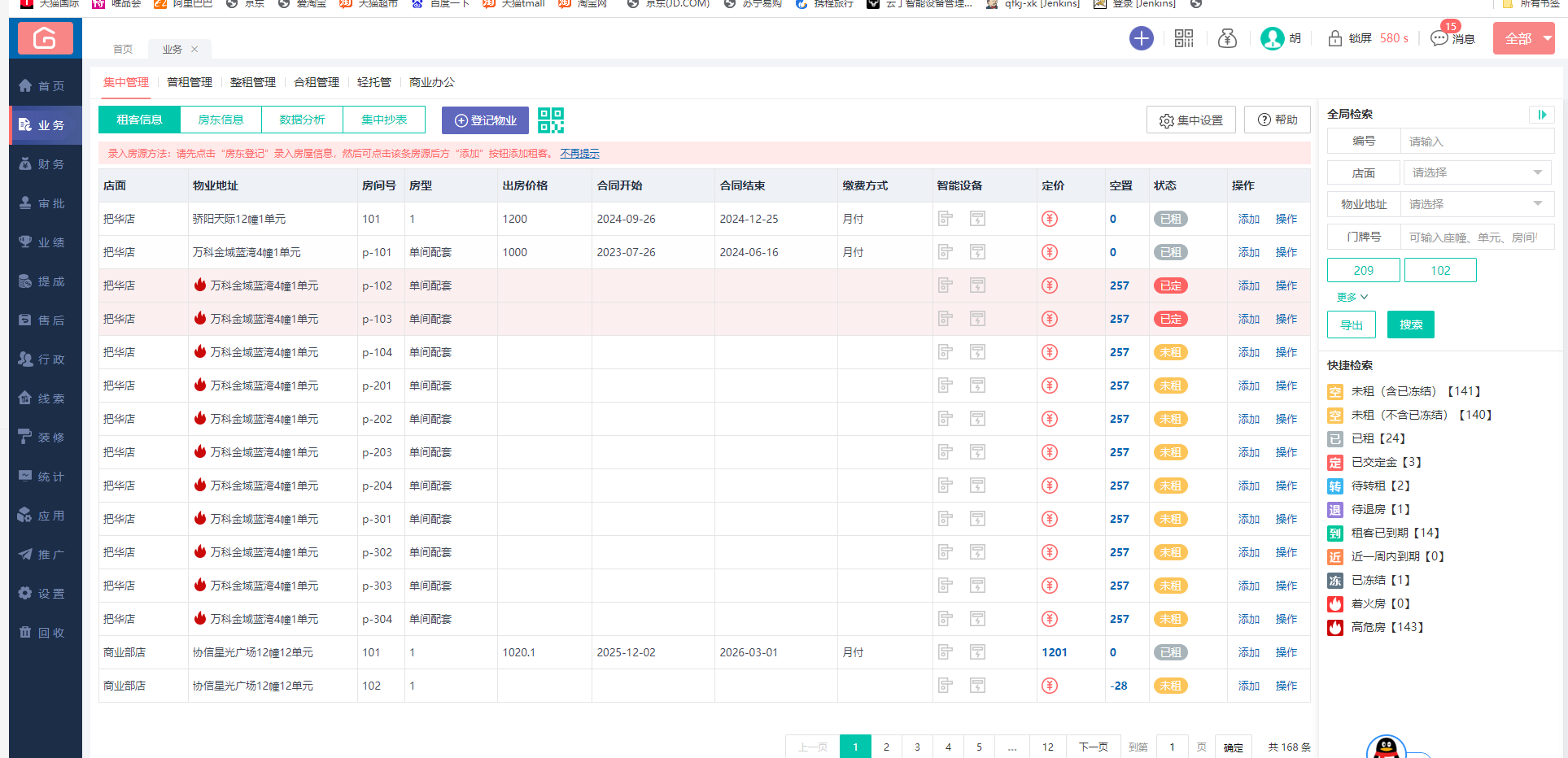Open the user avatar 胡
1568x758 pixels.
tap(1281, 38)
